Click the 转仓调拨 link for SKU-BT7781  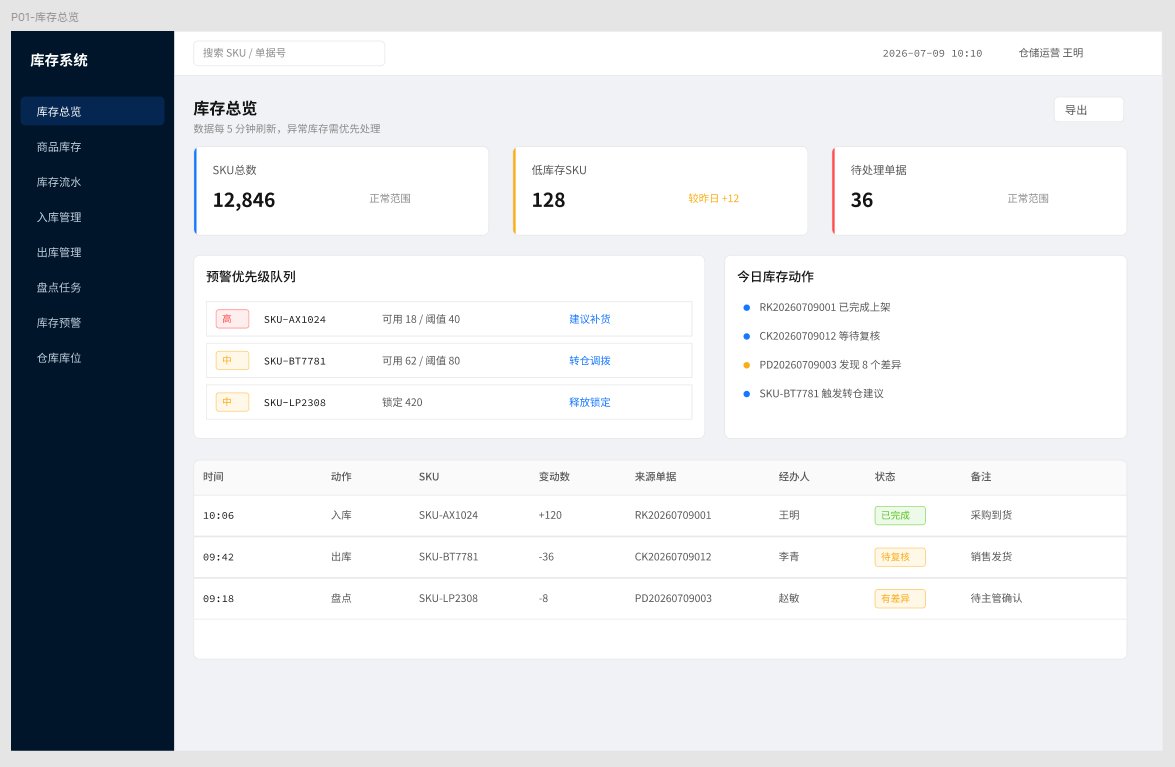[590, 360]
